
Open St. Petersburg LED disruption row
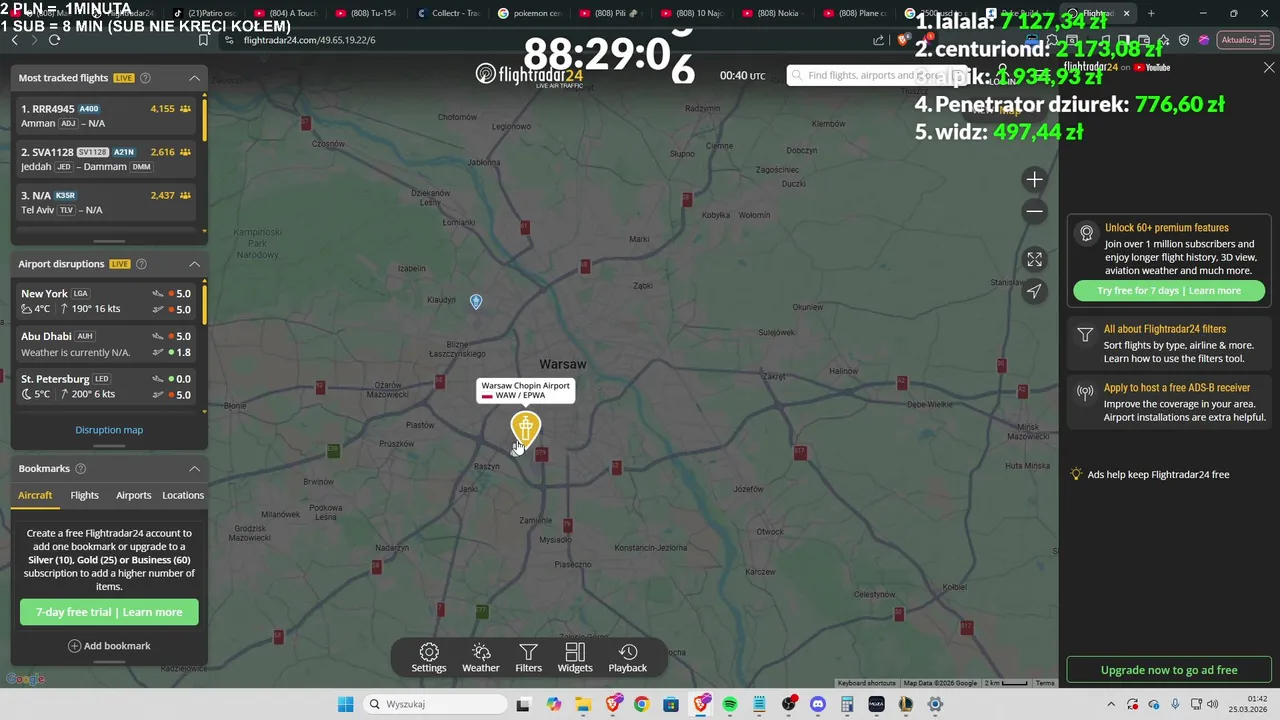click(106, 387)
